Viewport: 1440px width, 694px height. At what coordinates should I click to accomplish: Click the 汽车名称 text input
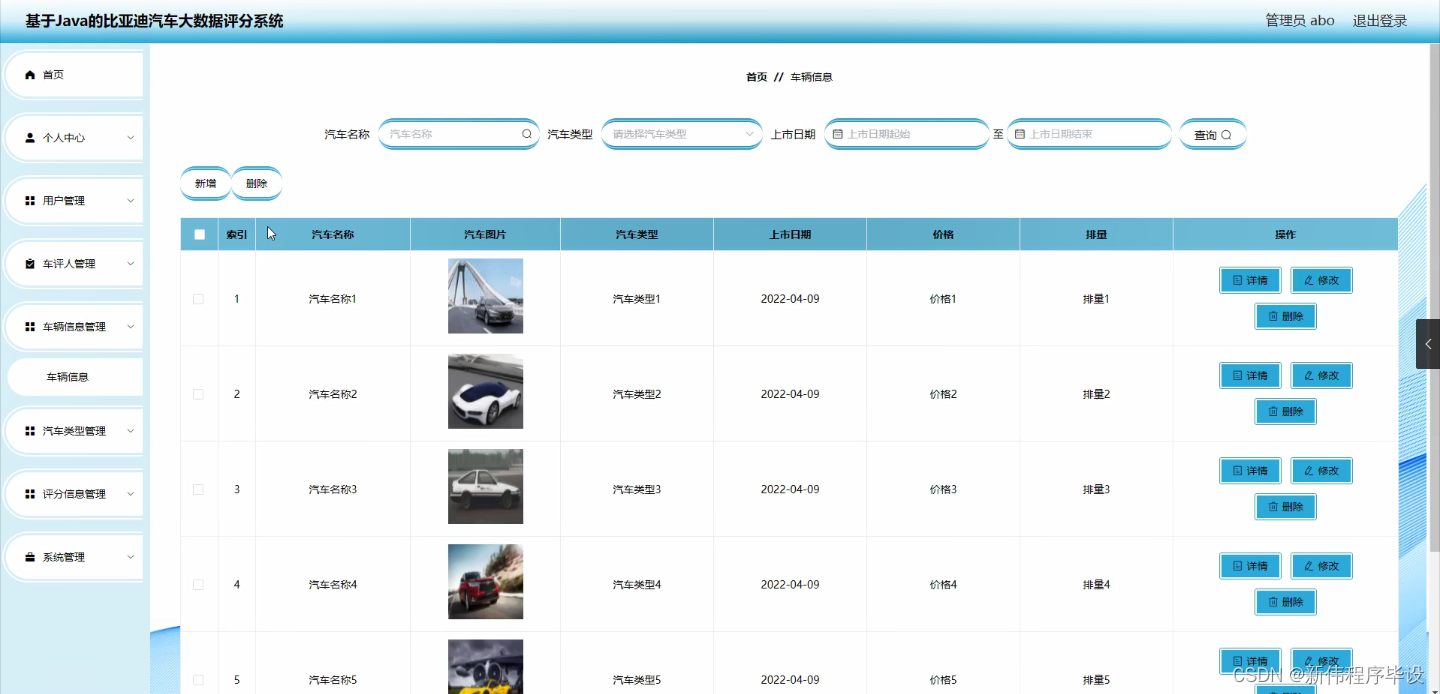coord(459,134)
